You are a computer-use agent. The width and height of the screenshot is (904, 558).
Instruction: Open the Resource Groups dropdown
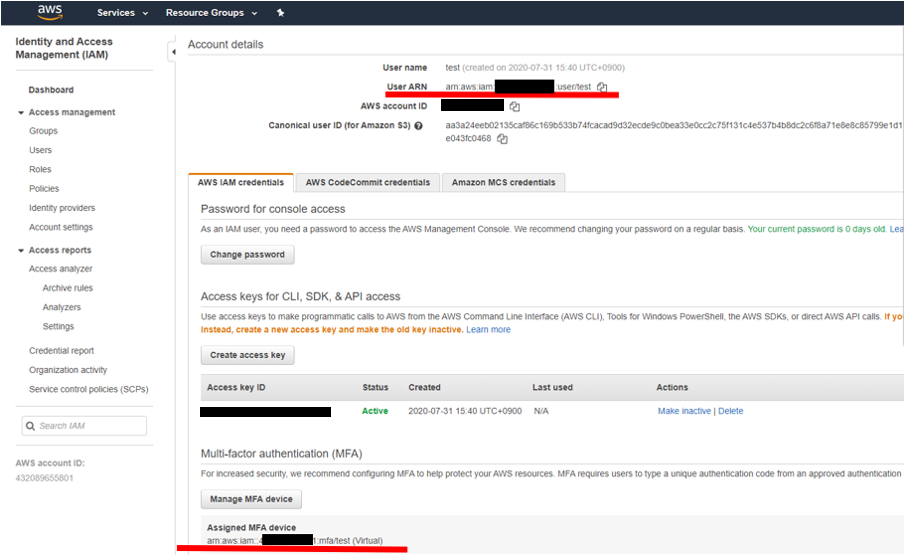point(211,13)
